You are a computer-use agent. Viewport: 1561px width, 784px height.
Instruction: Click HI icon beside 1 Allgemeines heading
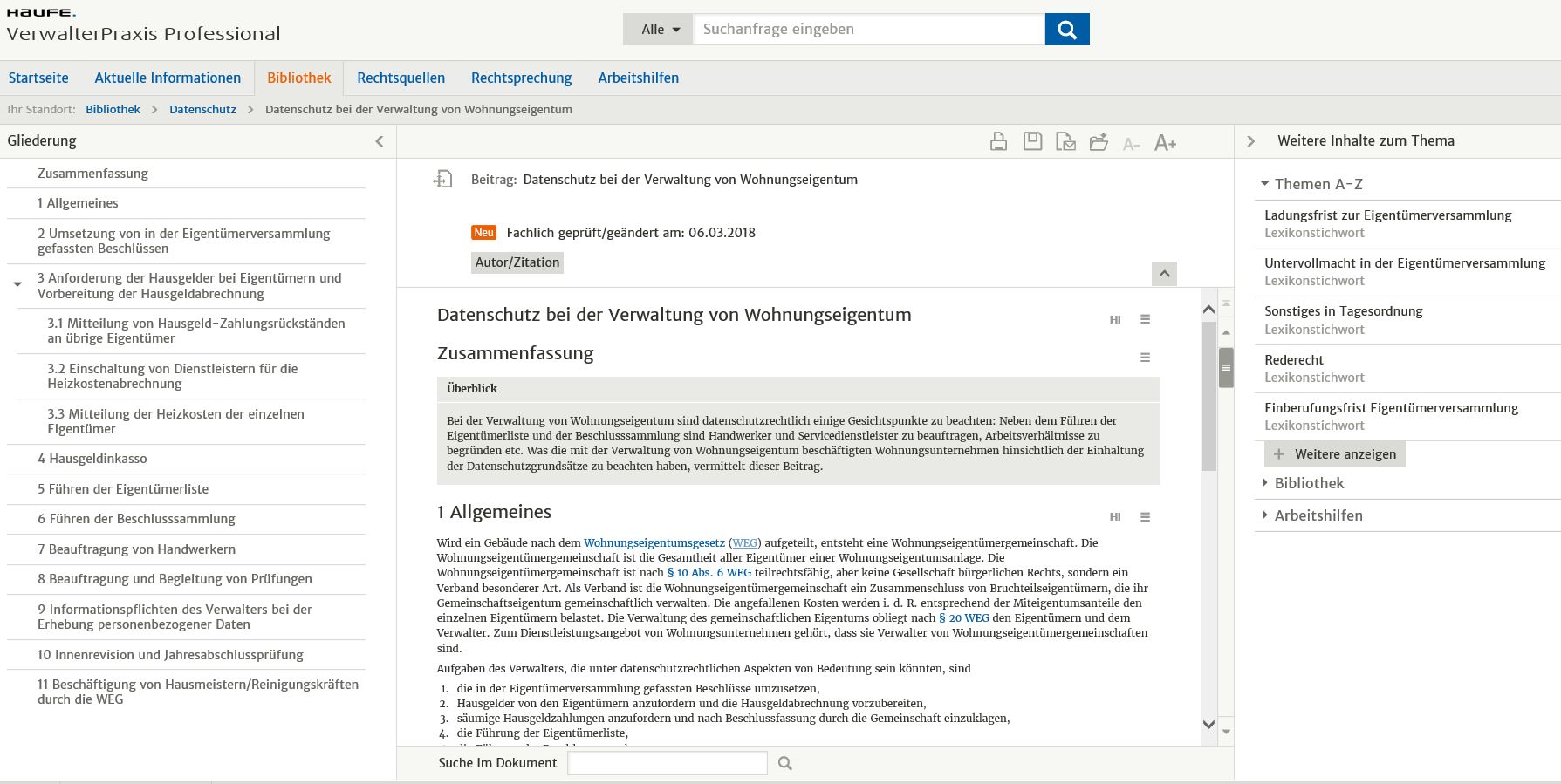[1115, 517]
